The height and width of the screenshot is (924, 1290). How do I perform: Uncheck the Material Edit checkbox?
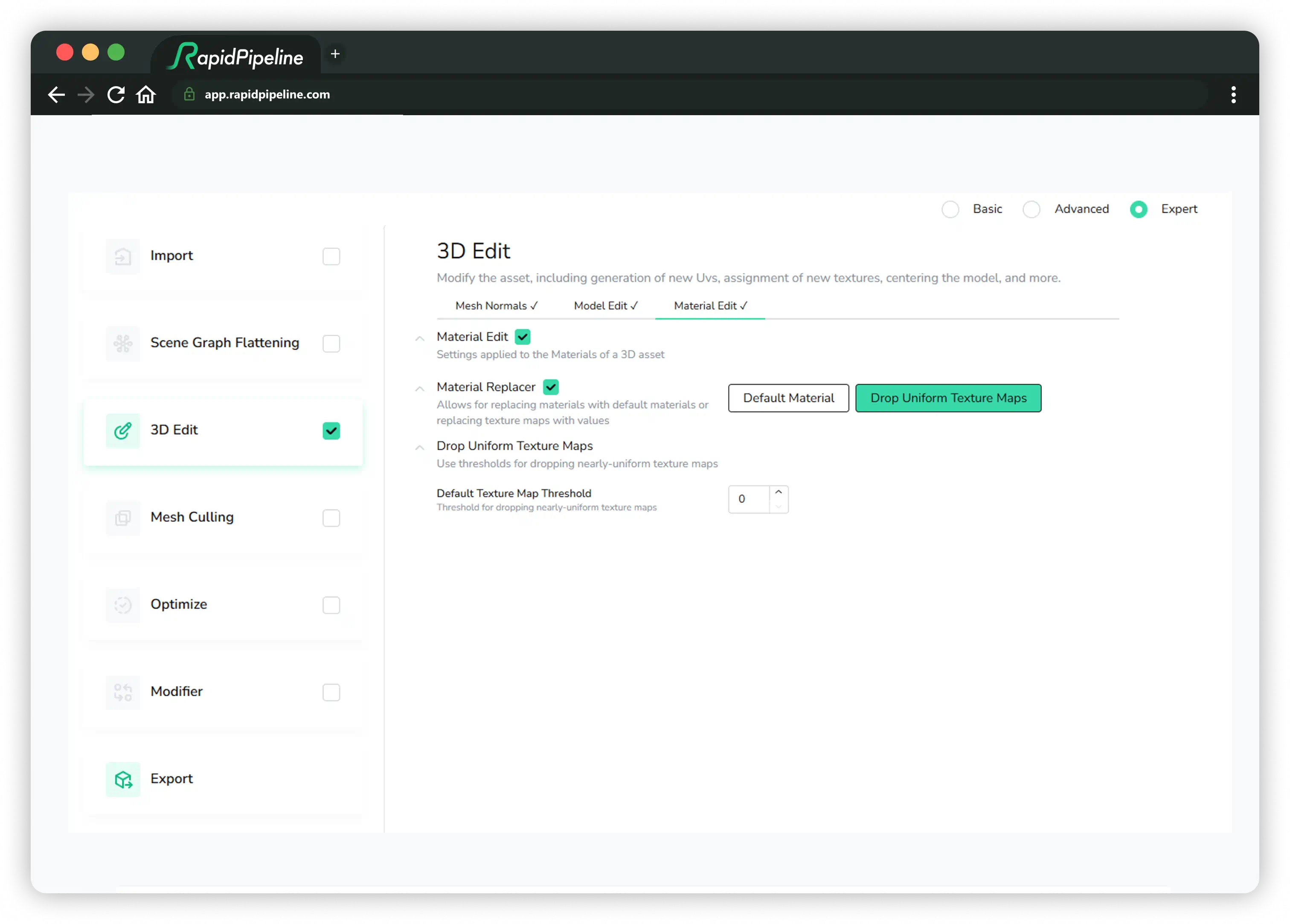tap(523, 337)
